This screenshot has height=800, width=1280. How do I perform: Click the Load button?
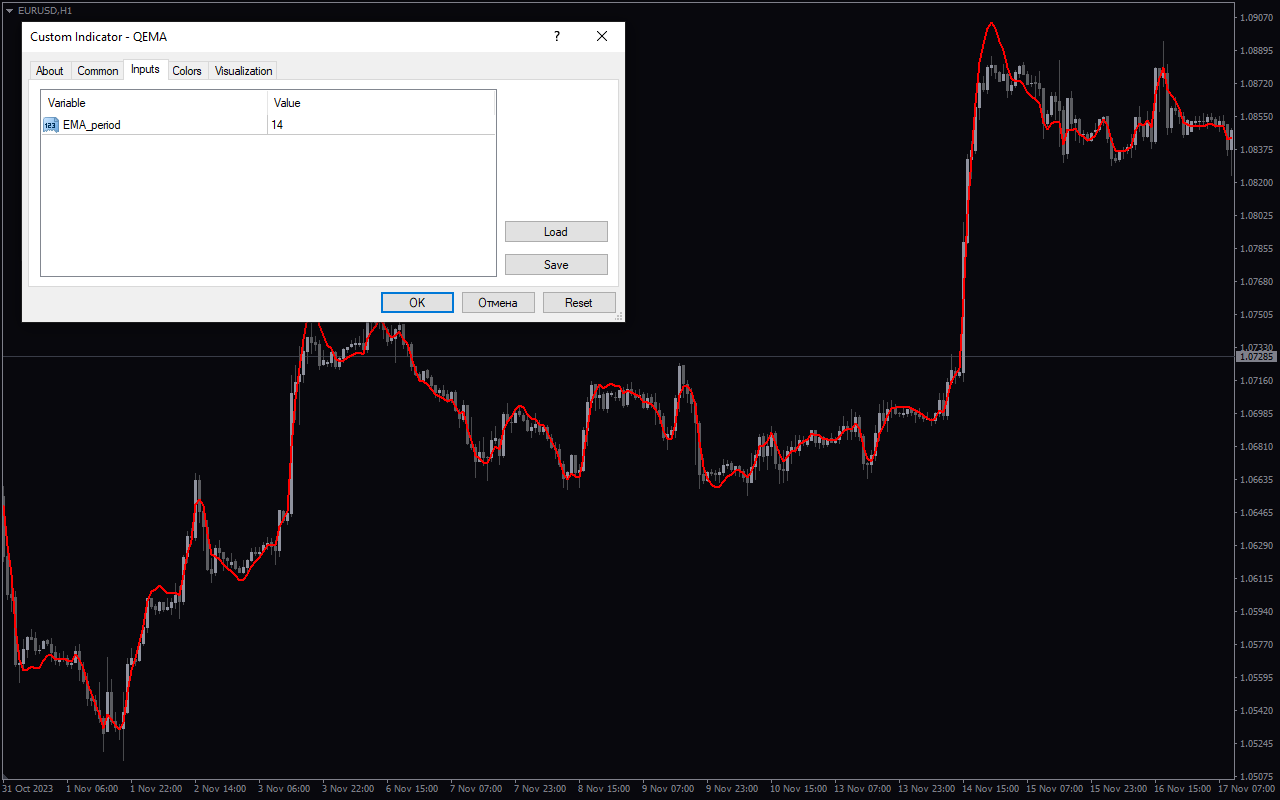[556, 232]
